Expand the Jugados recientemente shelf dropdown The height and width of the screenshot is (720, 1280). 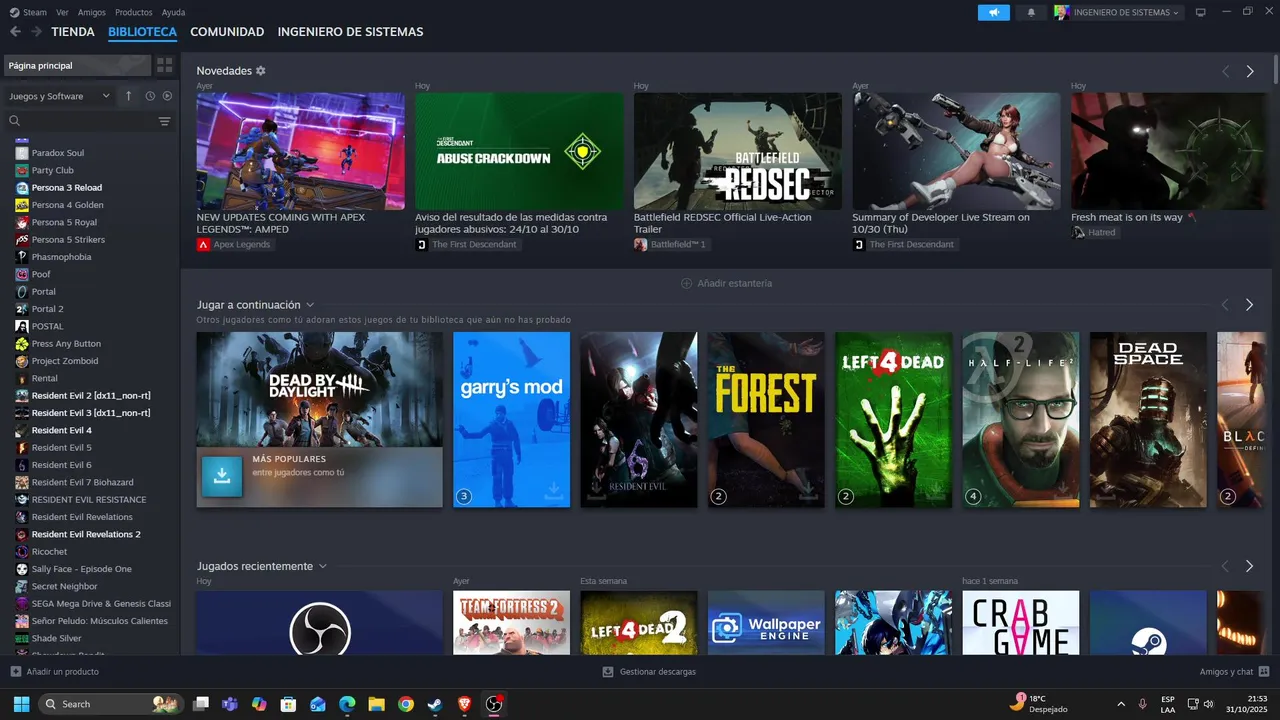coord(323,566)
